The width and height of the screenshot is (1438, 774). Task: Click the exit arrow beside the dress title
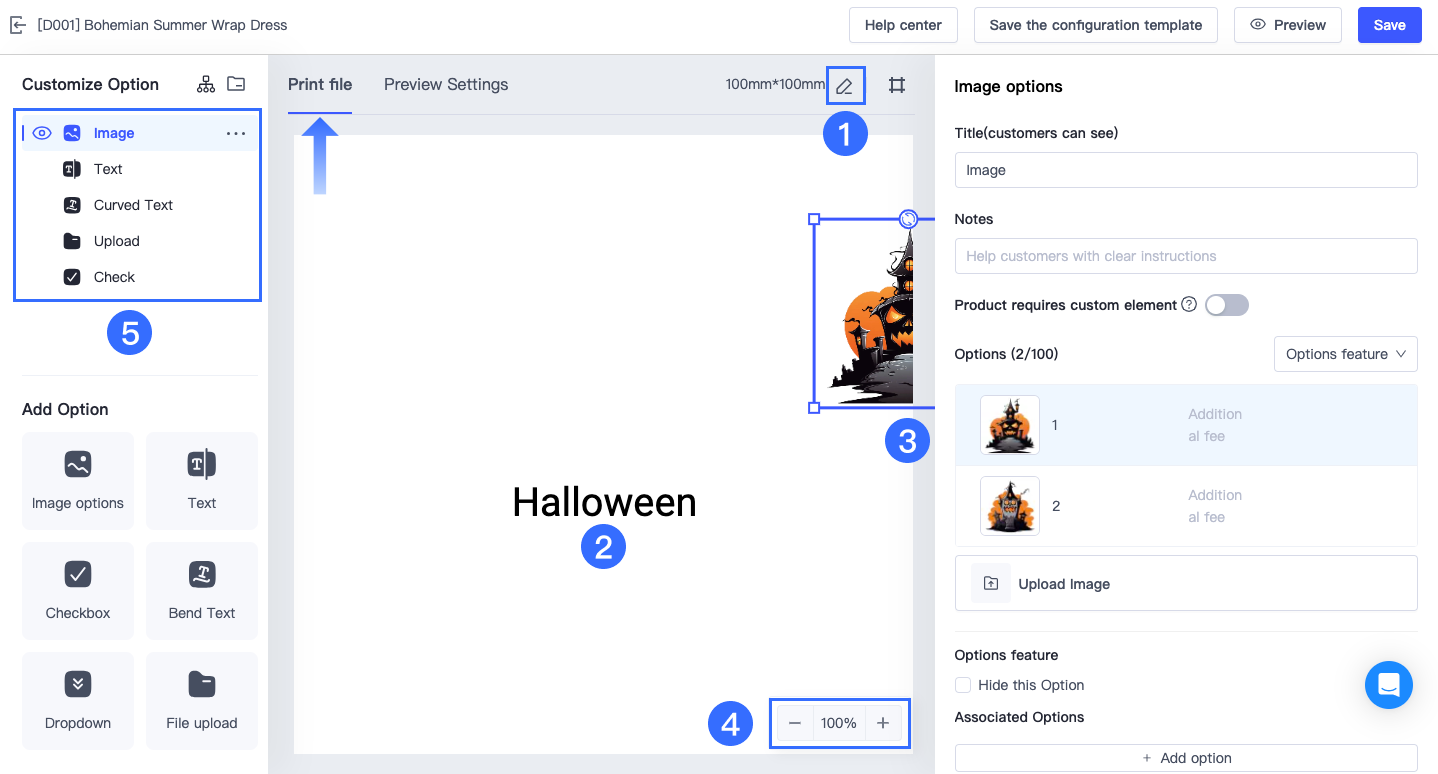tap(18, 25)
